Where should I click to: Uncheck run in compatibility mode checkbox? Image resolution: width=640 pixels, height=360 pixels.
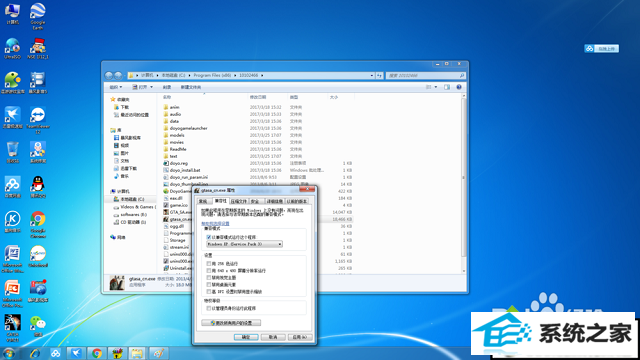[209, 237]
